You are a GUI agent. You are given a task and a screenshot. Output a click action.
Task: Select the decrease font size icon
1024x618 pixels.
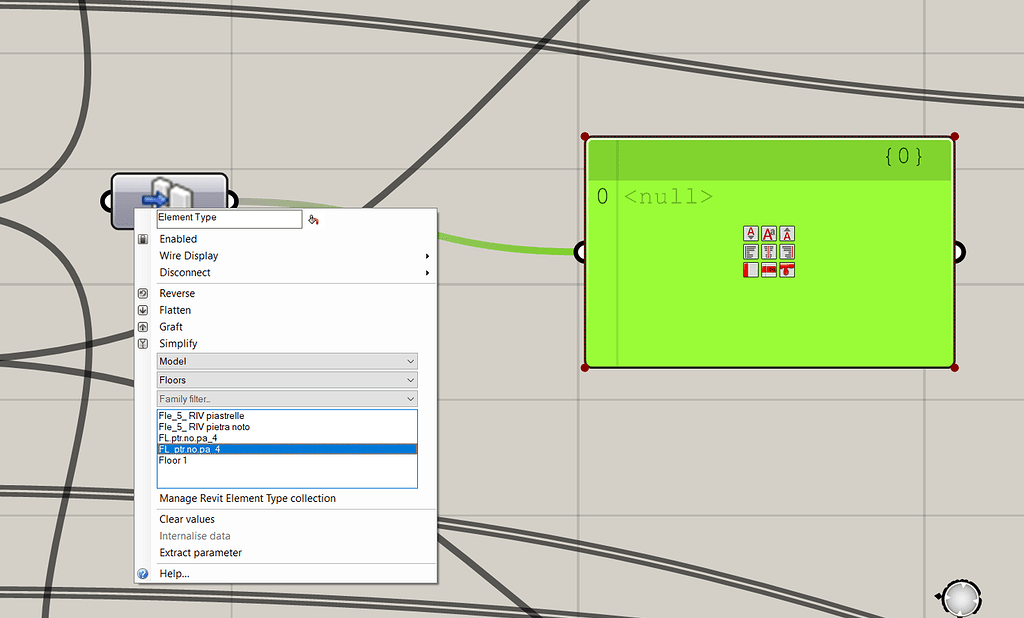pyautogui.click(x=750, y=233)
